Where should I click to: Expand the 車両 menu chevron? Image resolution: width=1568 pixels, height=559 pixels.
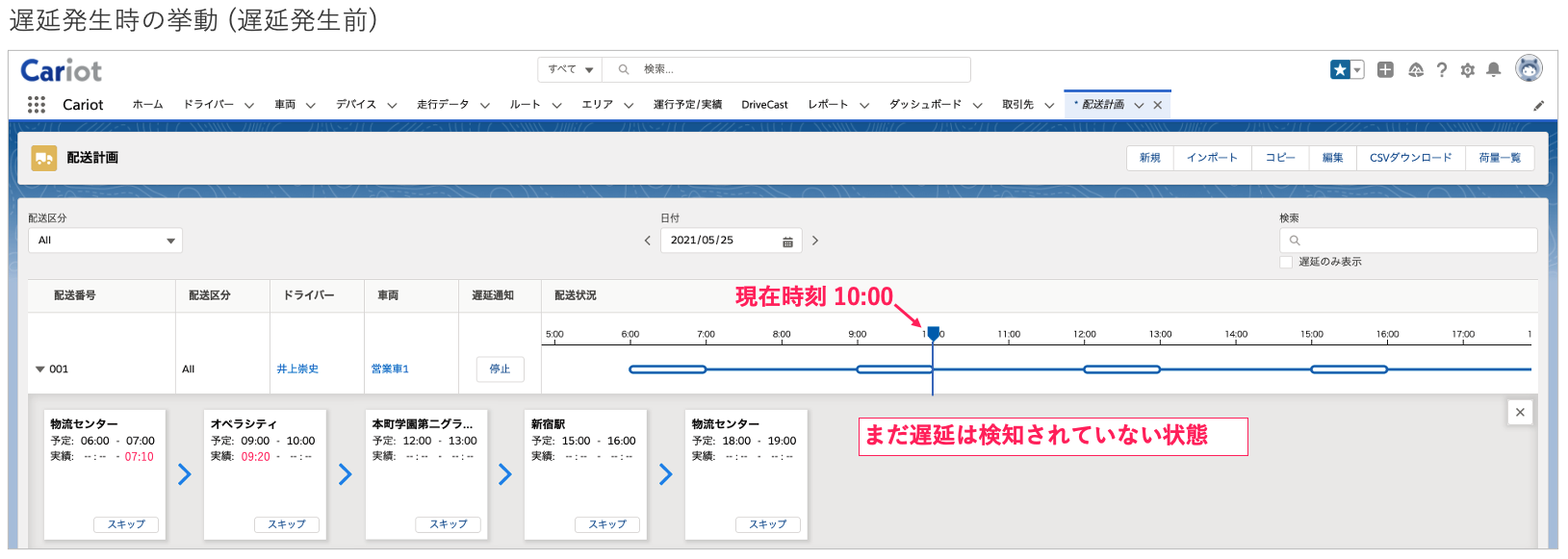tap(310, 106)
